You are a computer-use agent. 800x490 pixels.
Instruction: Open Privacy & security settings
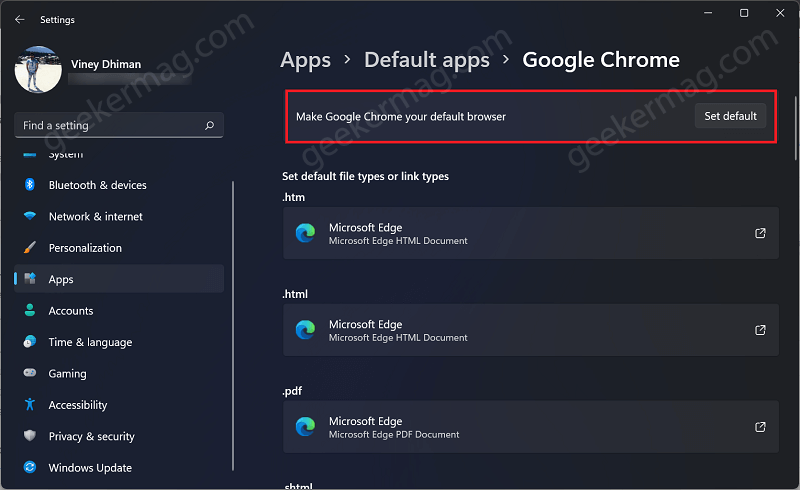119,436
